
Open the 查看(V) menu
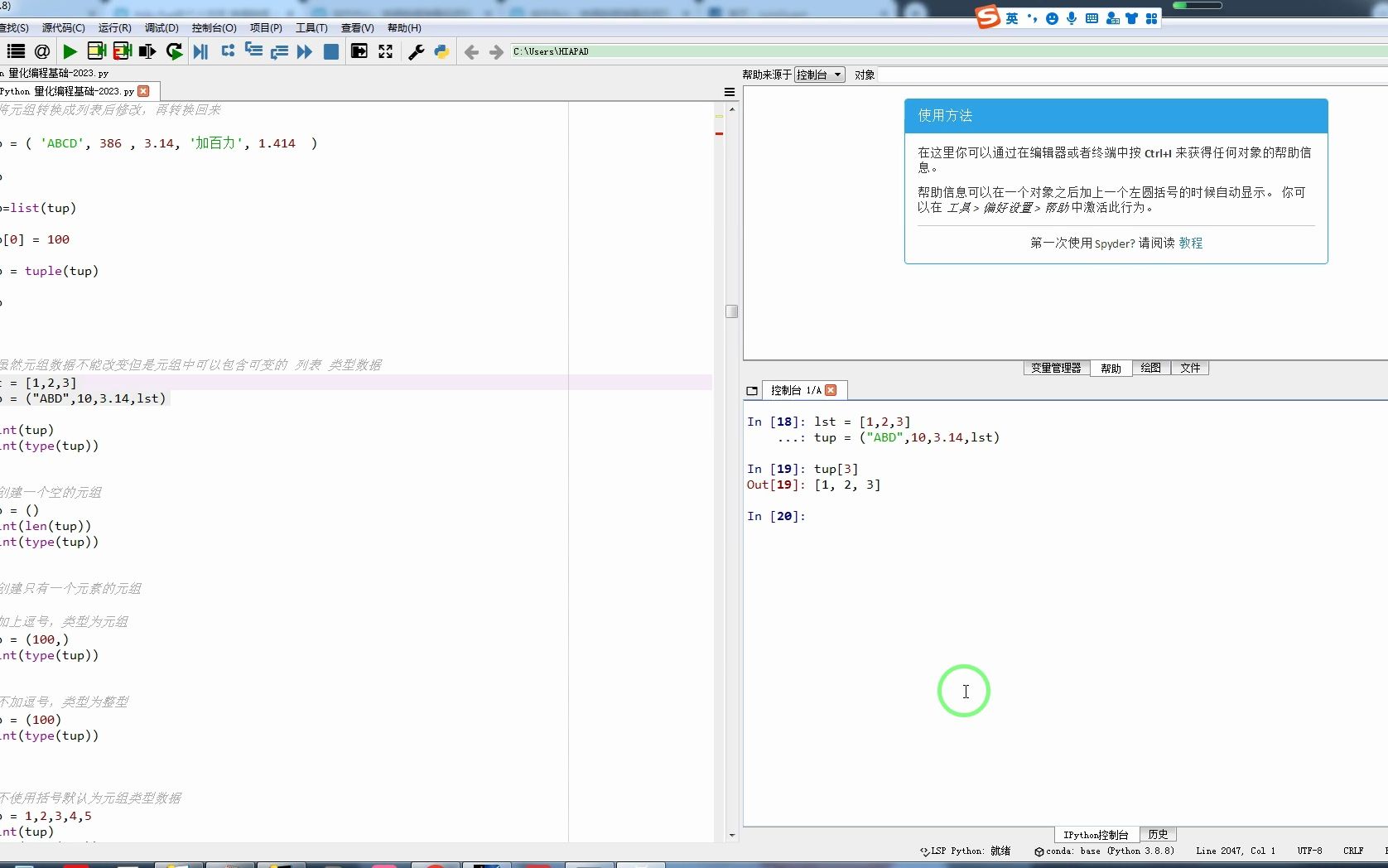(358, 28)
